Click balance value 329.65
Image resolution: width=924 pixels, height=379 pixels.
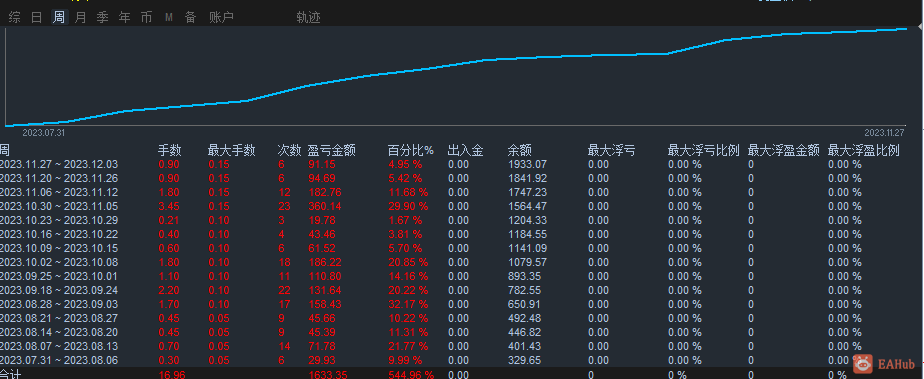click(x=524, y=360)
